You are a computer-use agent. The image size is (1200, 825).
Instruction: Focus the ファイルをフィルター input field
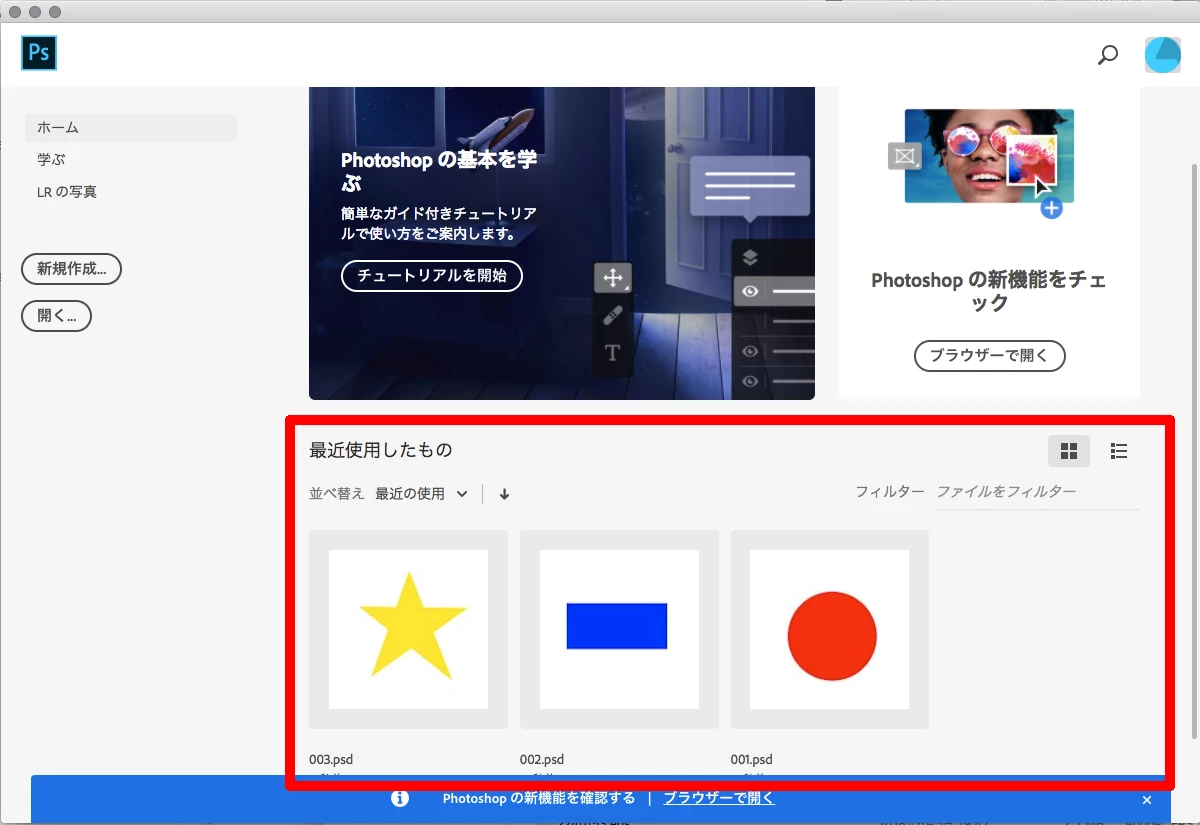pos(1037,492)
